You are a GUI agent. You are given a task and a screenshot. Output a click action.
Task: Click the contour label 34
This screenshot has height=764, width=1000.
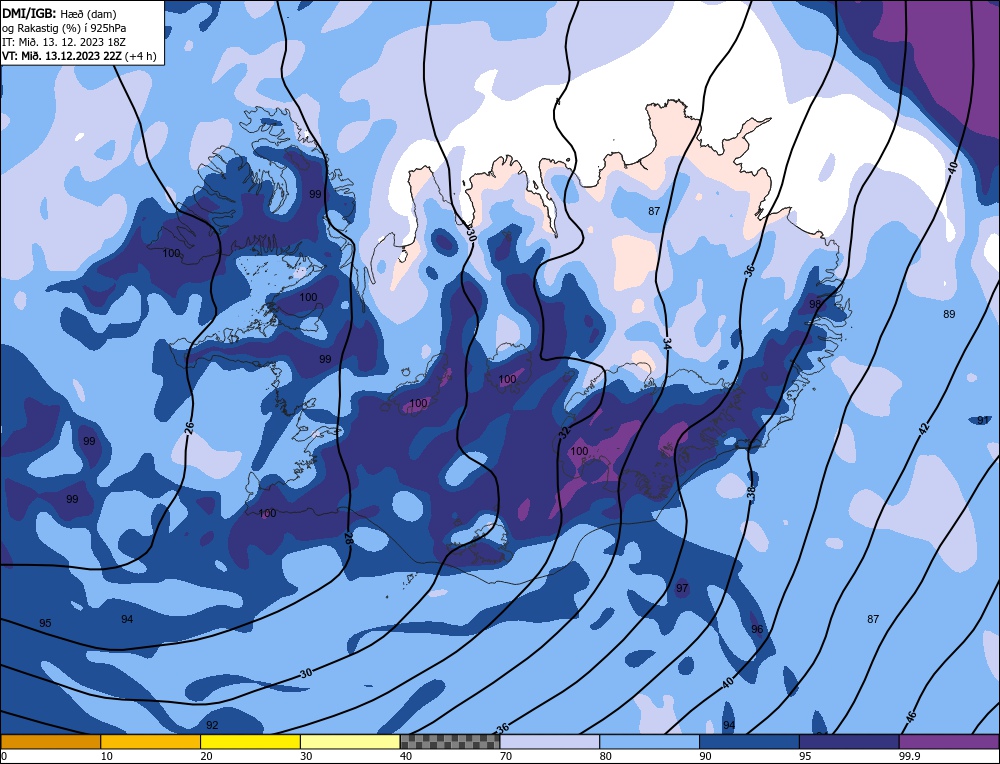[x=667, y=344]
